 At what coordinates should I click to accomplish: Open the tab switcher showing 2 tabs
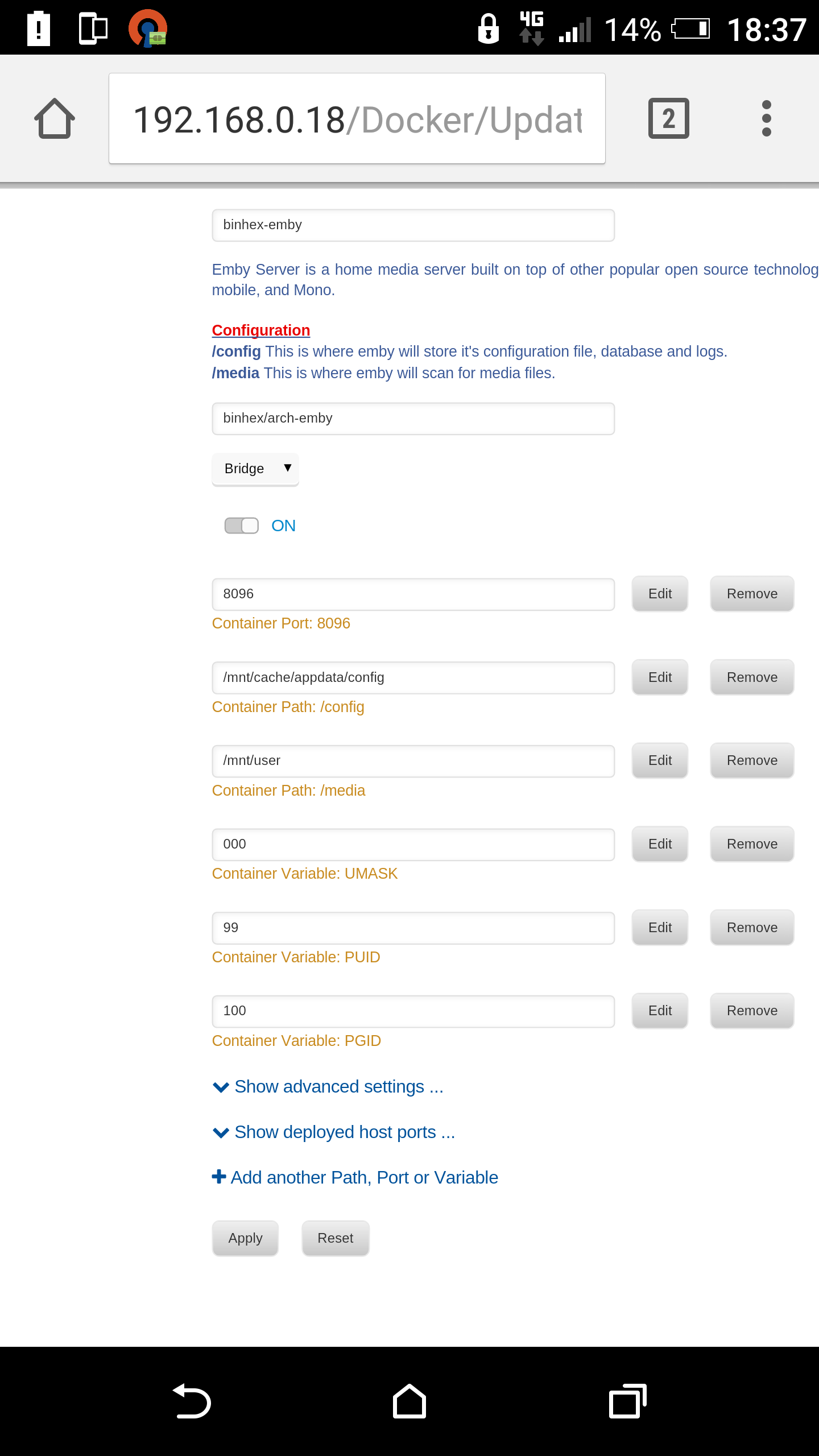click(x=668, y=118)
